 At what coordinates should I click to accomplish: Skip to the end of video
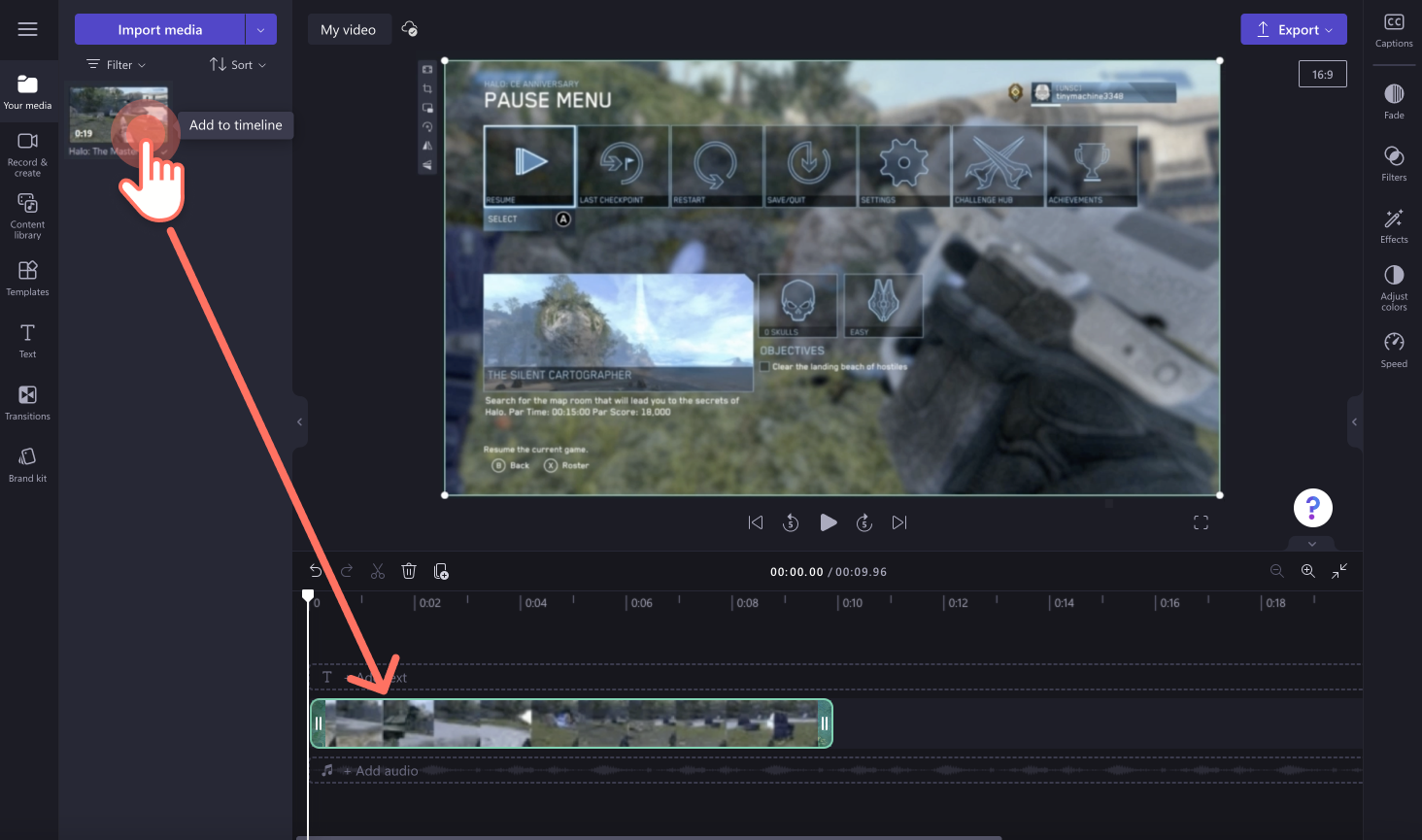pos(899,522)
